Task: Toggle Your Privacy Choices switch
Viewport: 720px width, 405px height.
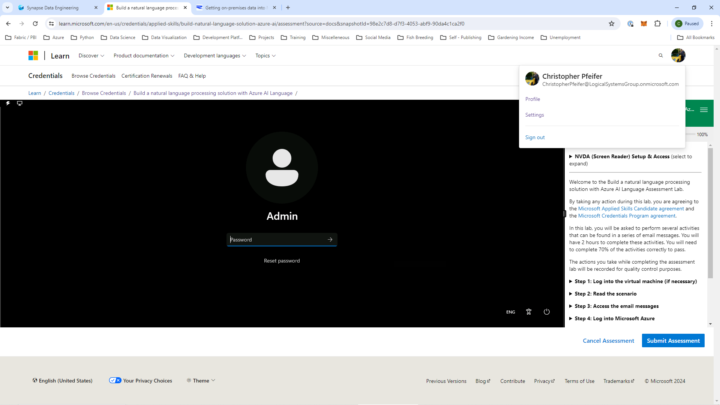Action: point(114,381)
